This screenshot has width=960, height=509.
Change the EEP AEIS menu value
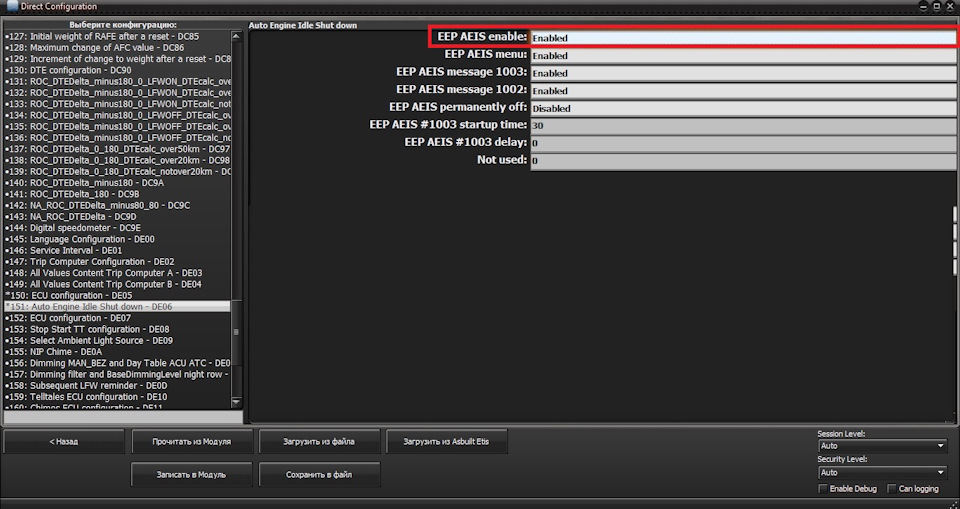[x=743, y=56]
